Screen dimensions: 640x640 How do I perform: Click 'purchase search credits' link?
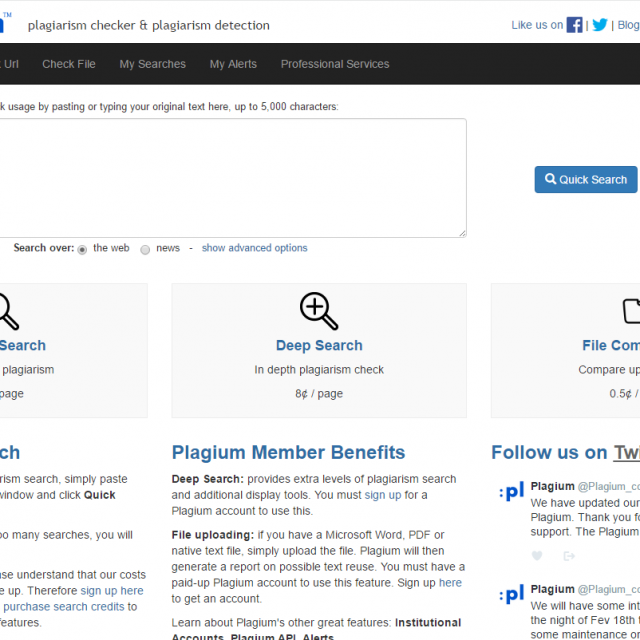(x=64, y=607)
